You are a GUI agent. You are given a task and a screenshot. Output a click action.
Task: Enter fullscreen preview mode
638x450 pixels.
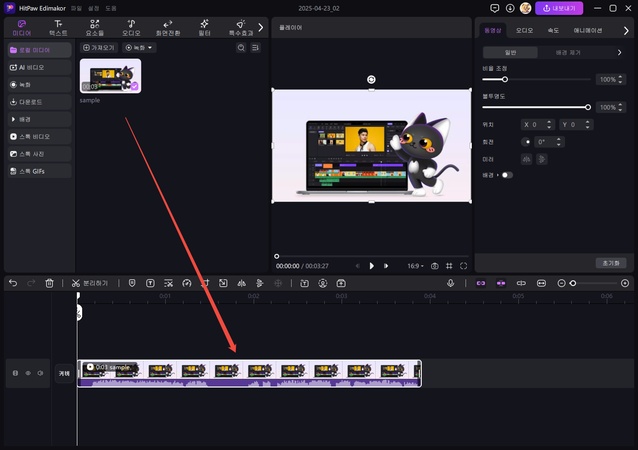click(x=463, y=266)
